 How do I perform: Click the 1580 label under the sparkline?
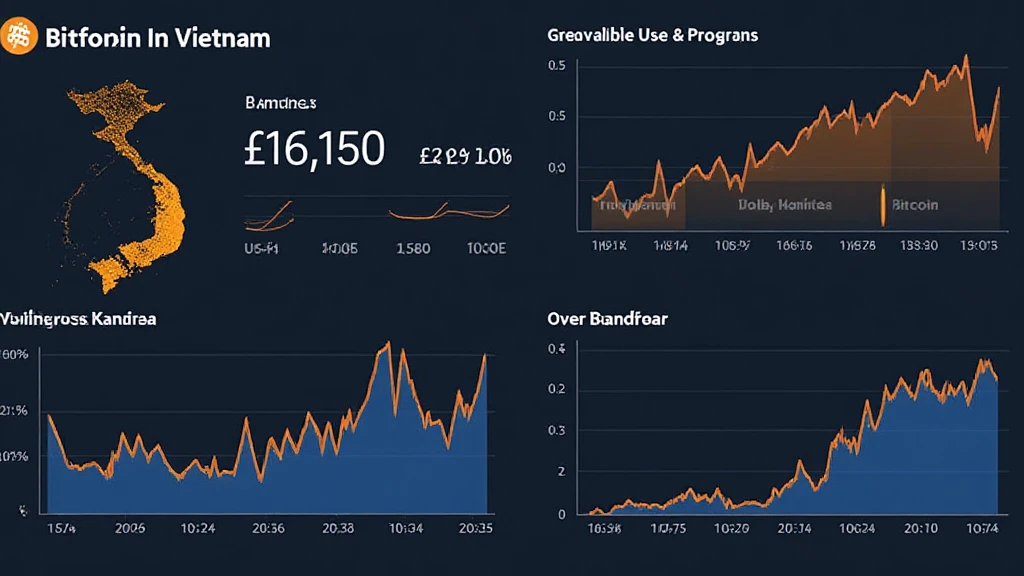[412, 248]
